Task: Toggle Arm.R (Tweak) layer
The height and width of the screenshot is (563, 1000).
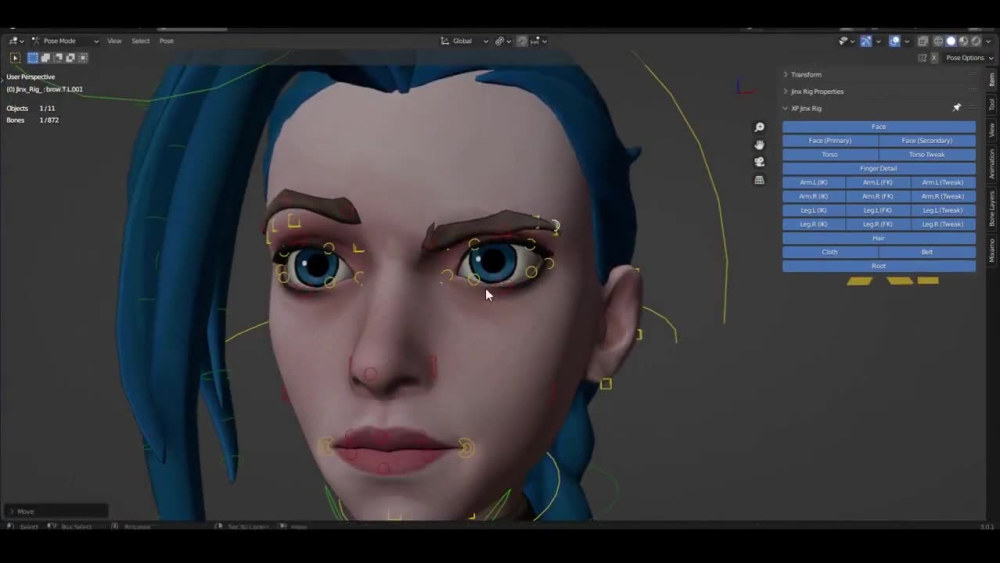Action: pos(943,196)
